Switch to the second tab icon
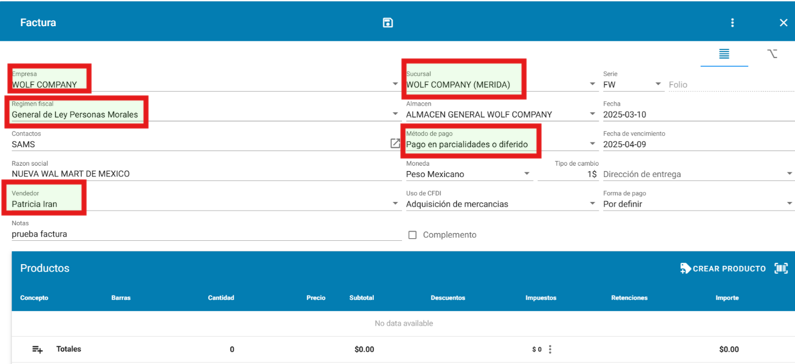795x364 pixels. coord(772,54)
